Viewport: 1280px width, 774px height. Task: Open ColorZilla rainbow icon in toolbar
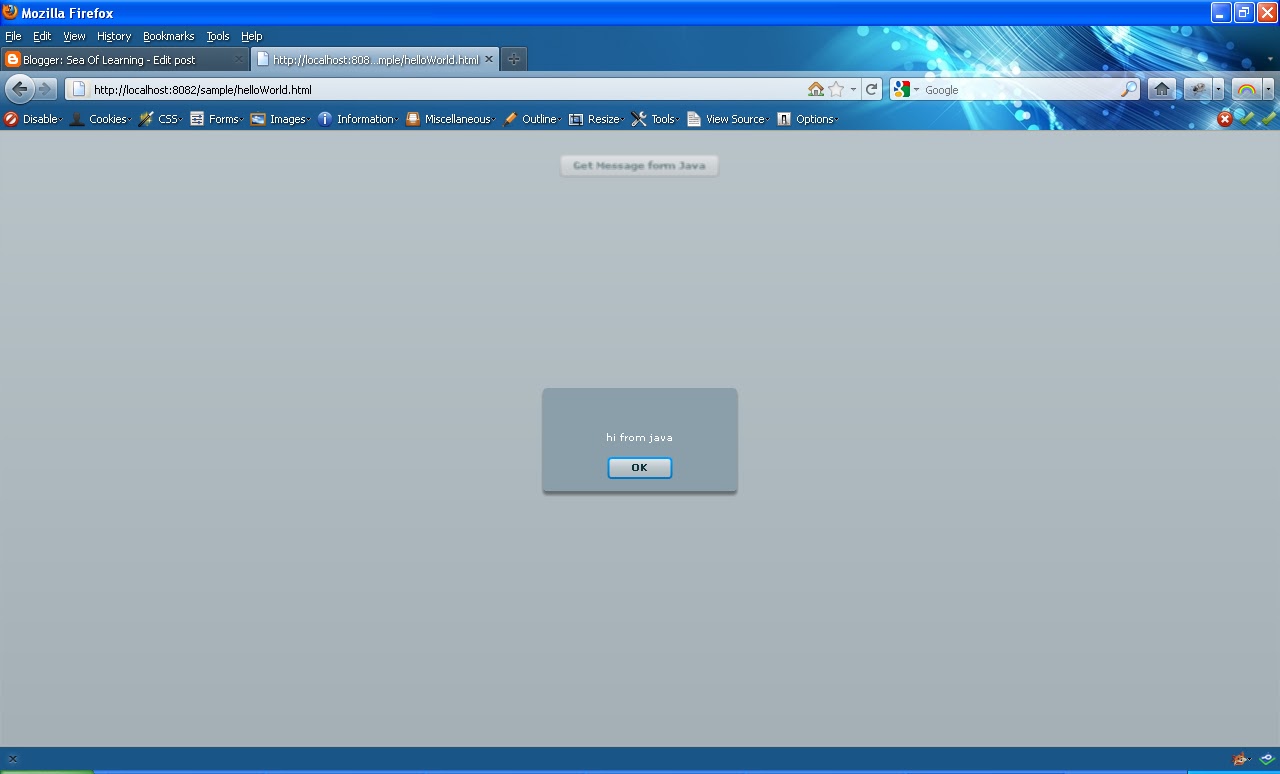[x=1245, y=89]
